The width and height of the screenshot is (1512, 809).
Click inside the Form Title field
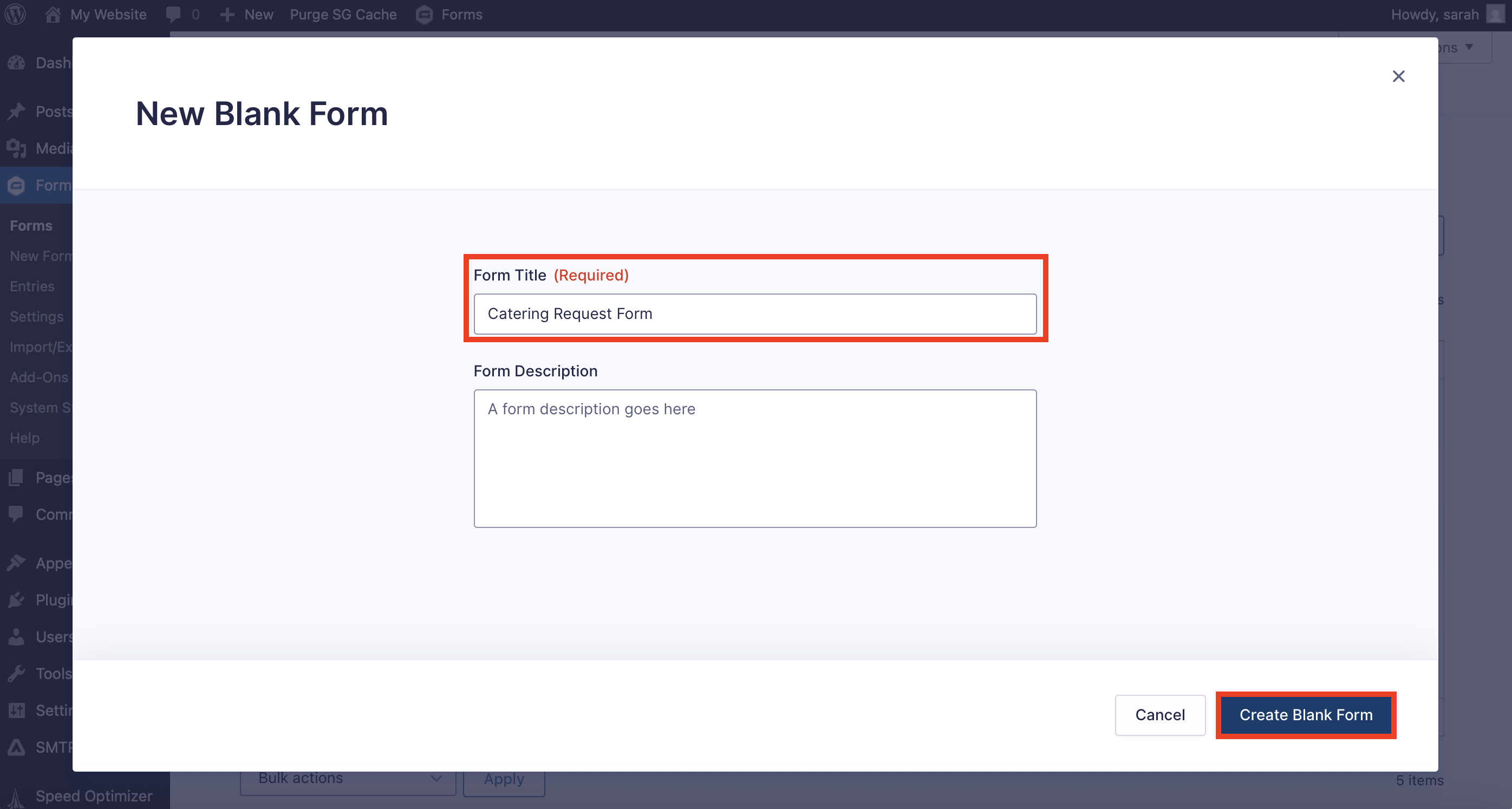[754, 314]
